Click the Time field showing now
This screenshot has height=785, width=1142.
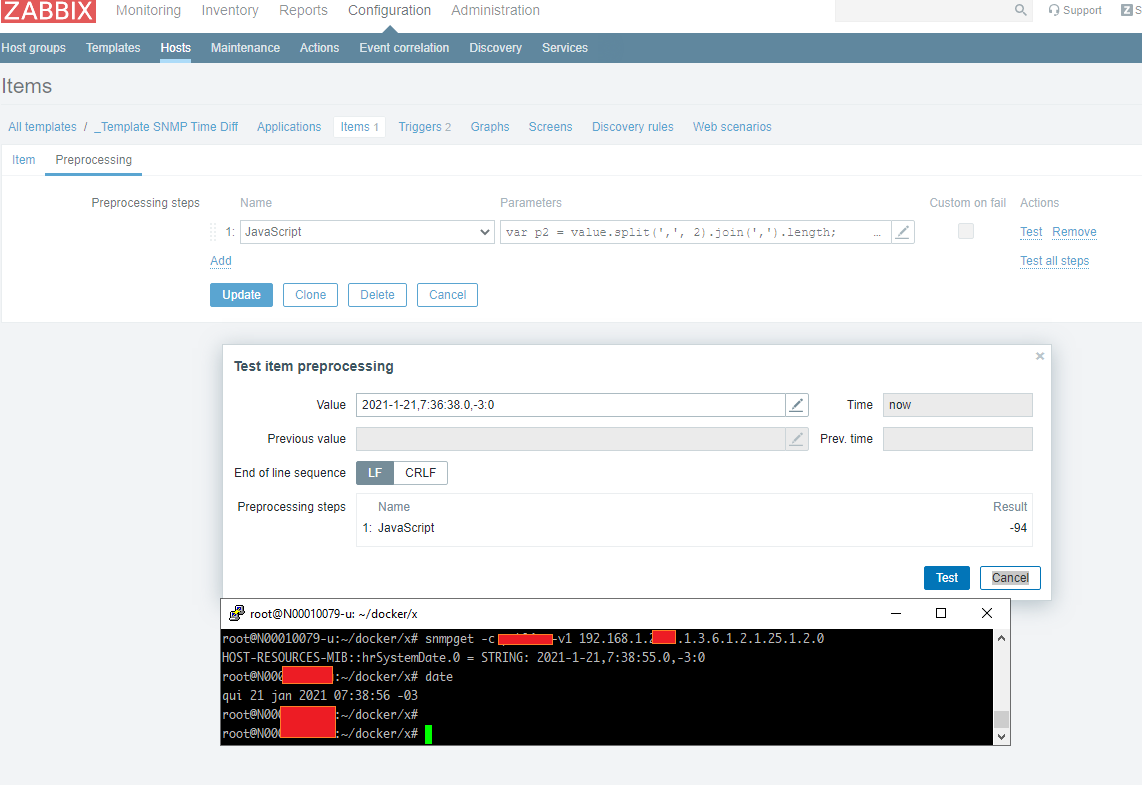pyautogui.click(x=958, y=405)
